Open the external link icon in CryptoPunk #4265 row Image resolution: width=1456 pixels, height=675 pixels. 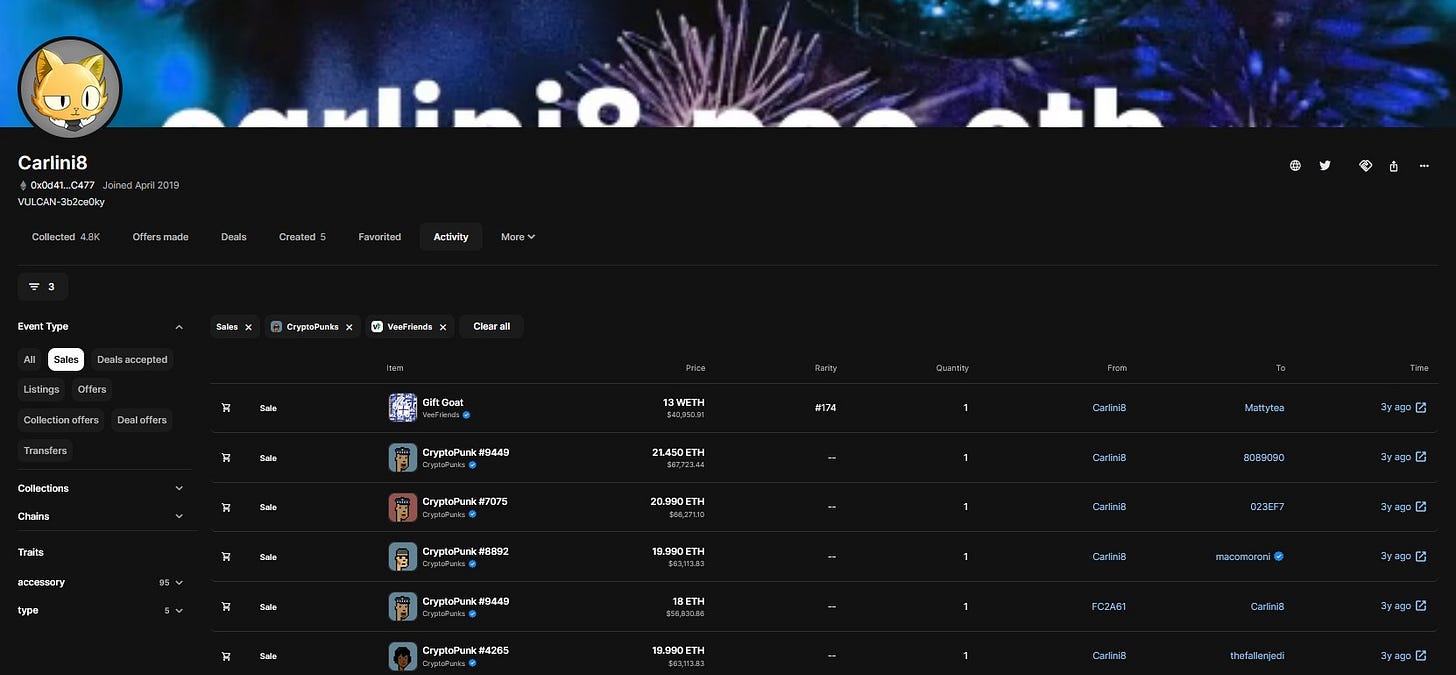pos(1421,656)
